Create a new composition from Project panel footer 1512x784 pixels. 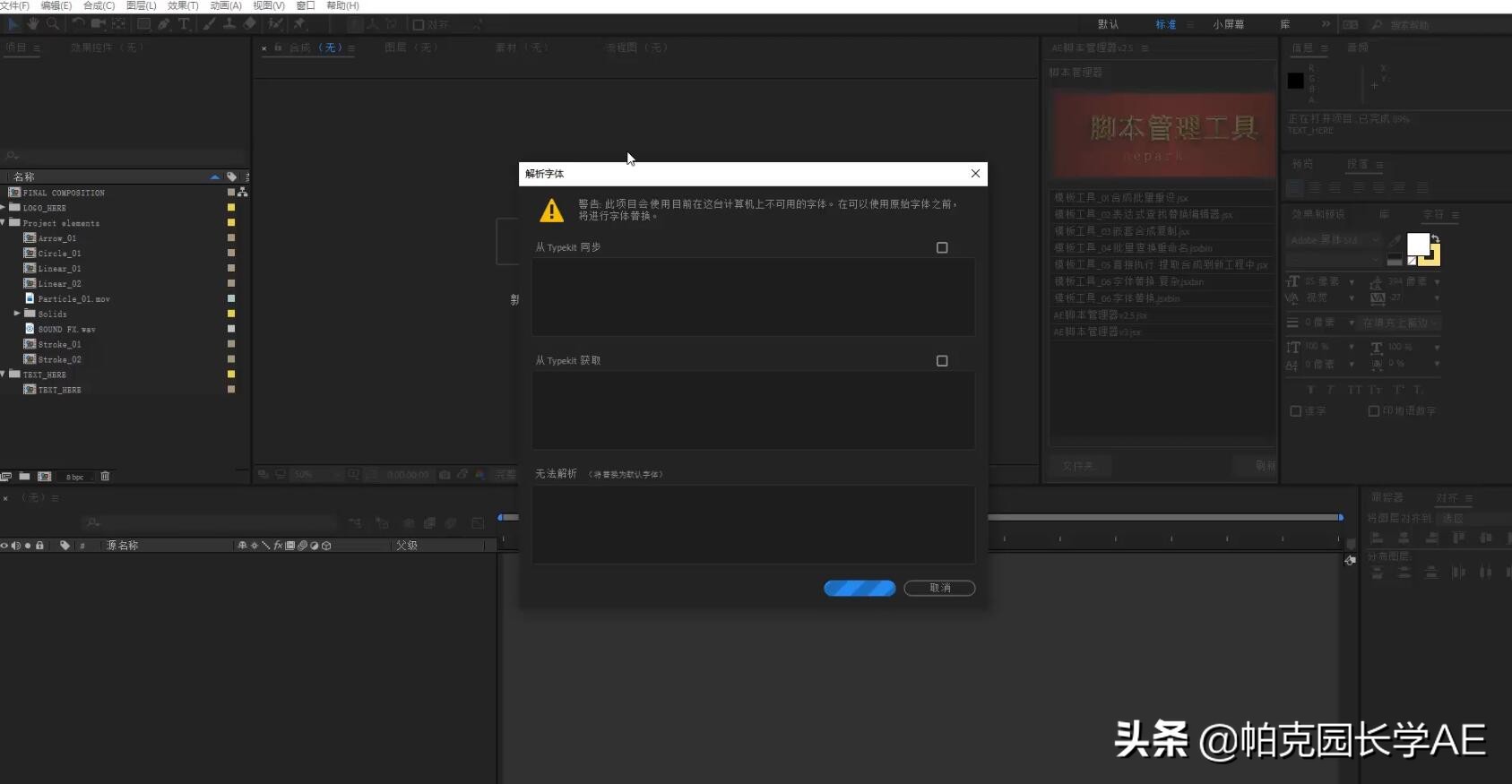tap(45, 477)
